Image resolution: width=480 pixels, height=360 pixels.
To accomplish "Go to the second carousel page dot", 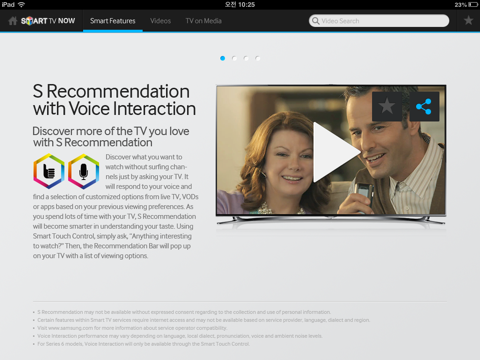I will tap(234, 58).
